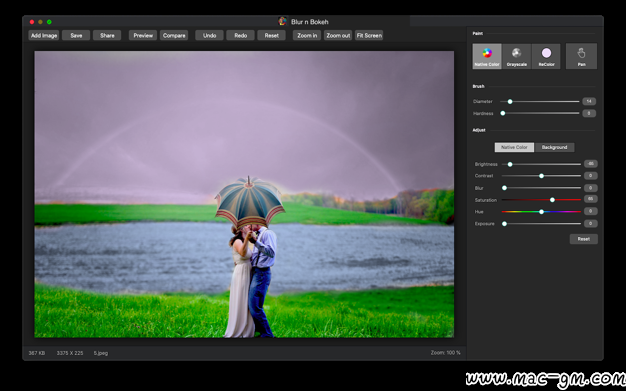Click the Contrast value field
Image resolution: width=626 pixels, height=391 pixels.
(590, 176)
